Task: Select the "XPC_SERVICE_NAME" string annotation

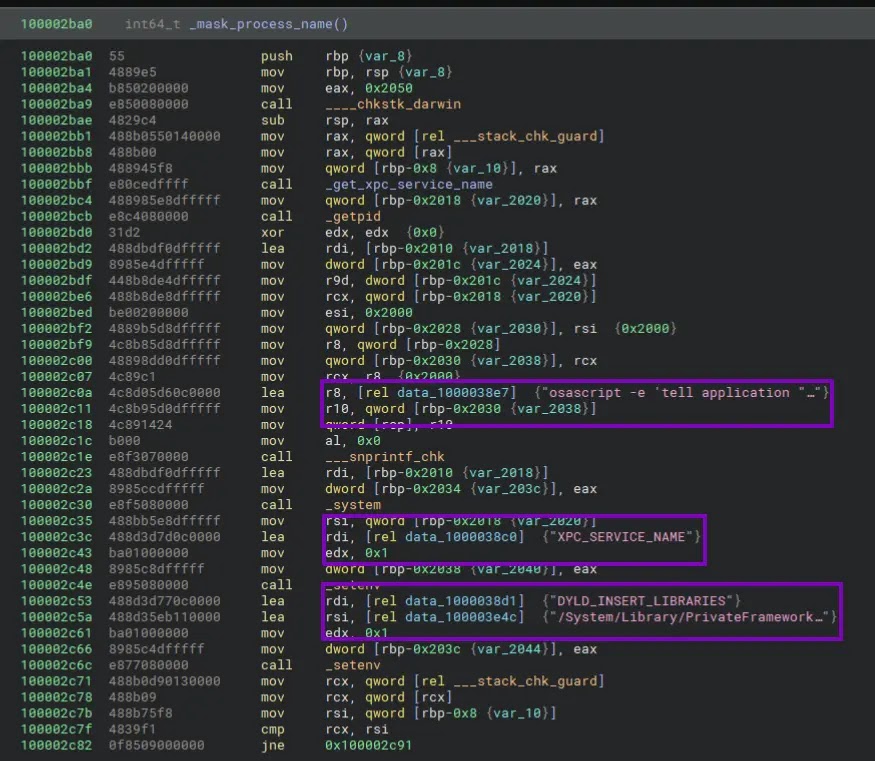Action: 621,537
